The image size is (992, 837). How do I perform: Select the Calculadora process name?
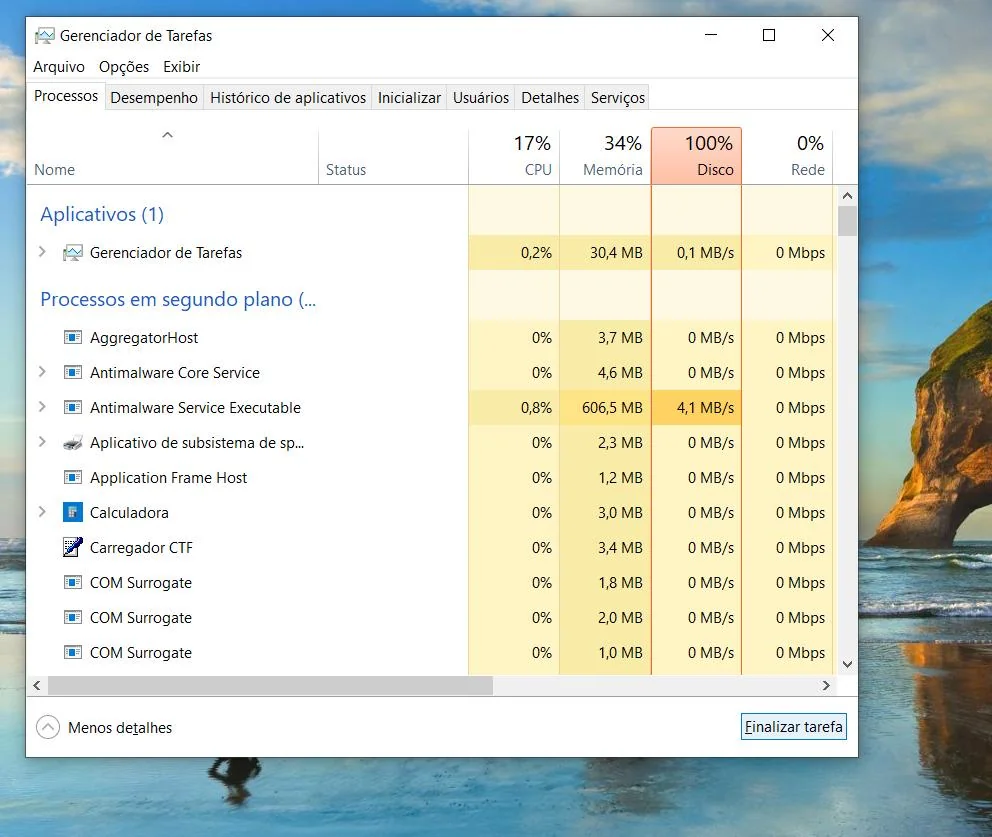tap(129, 512)
